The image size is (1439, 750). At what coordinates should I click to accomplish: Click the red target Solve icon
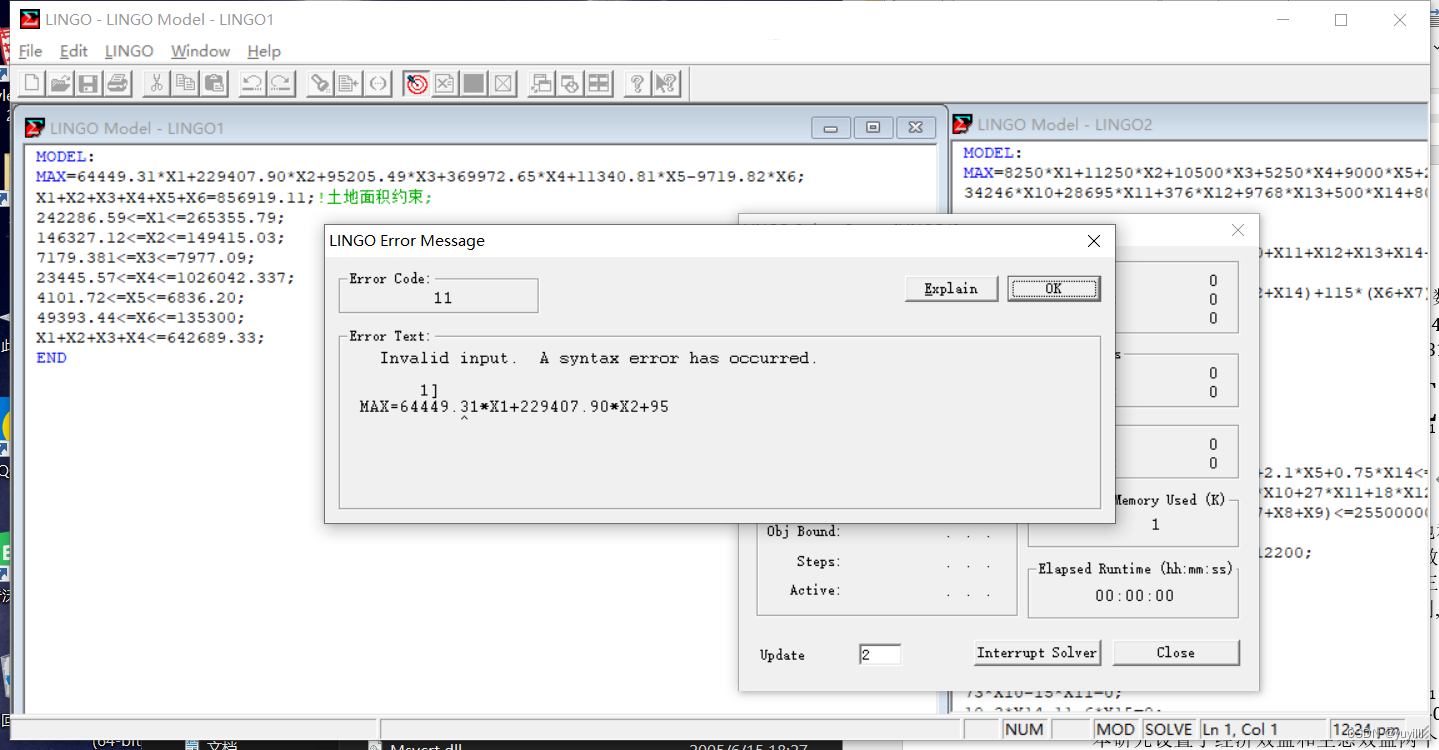416,83
